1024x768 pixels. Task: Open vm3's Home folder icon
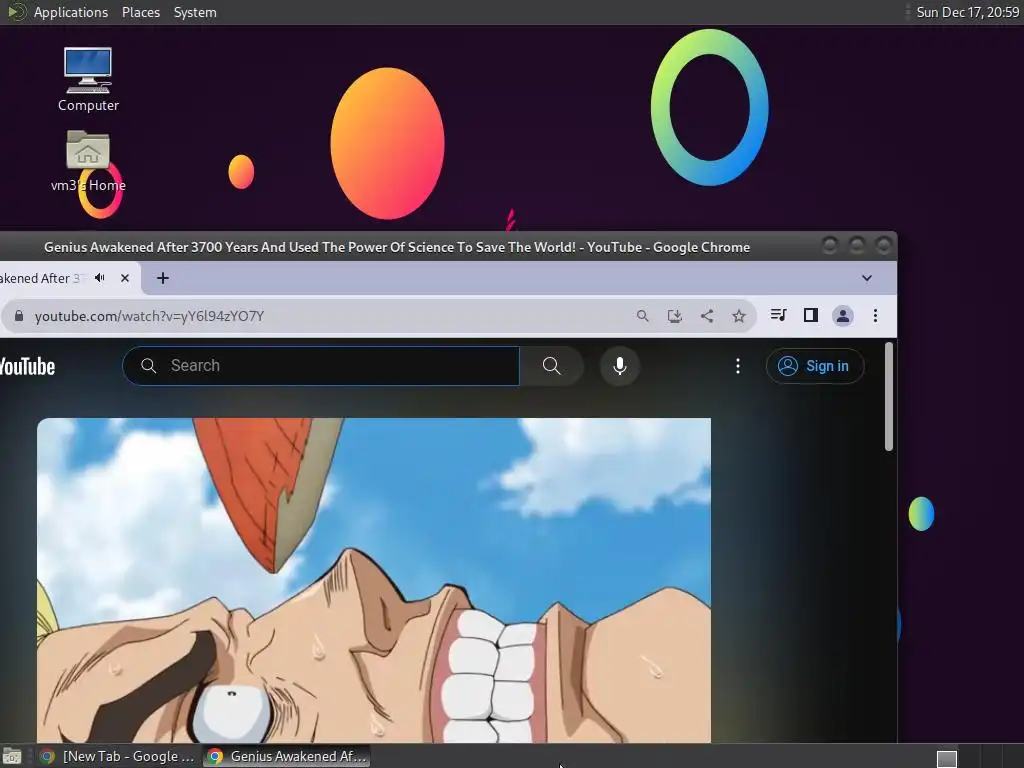[x=88, y=161]
